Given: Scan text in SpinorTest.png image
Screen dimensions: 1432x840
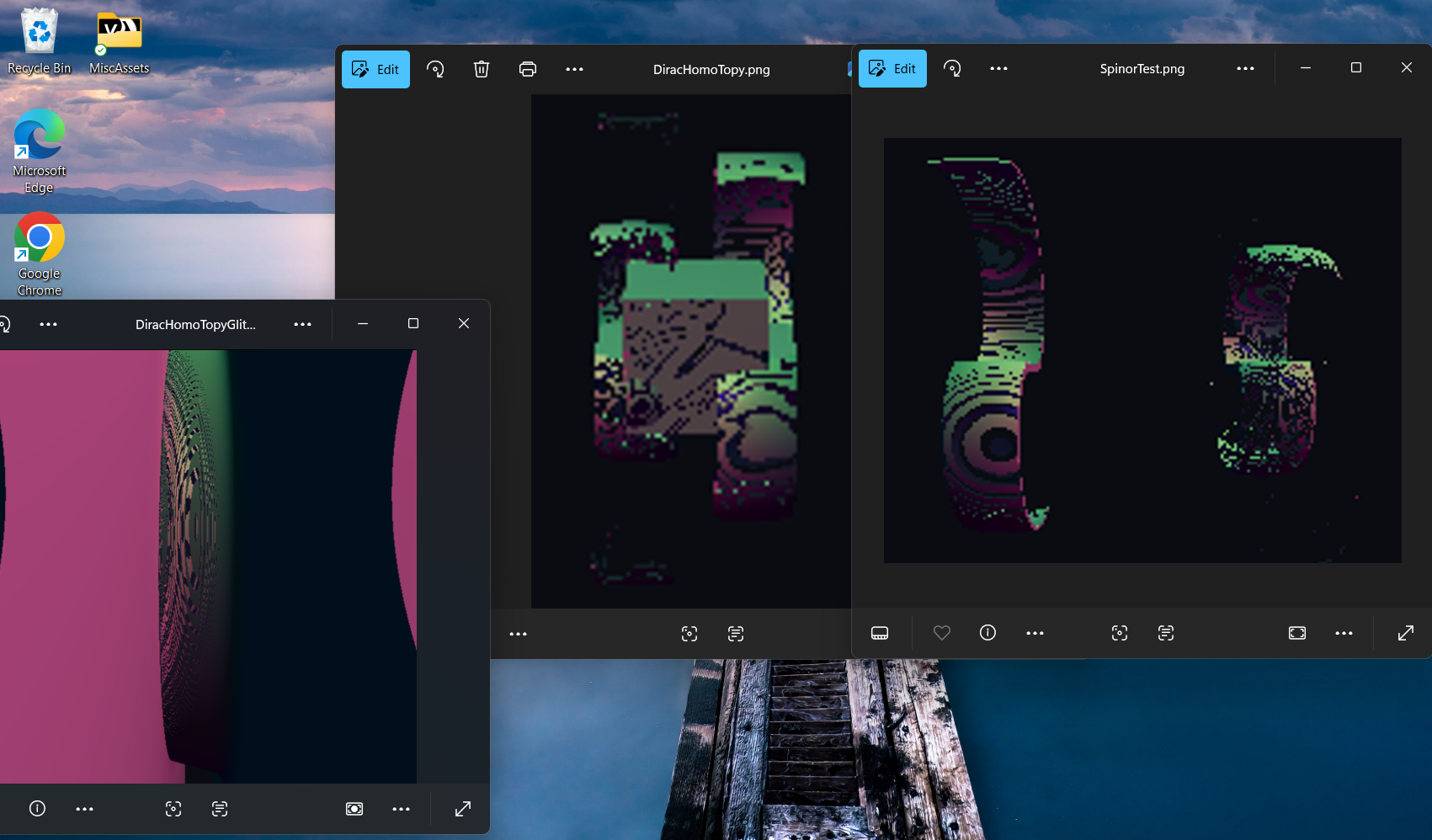Looking at the screenshot, I should coord(1166,633).
